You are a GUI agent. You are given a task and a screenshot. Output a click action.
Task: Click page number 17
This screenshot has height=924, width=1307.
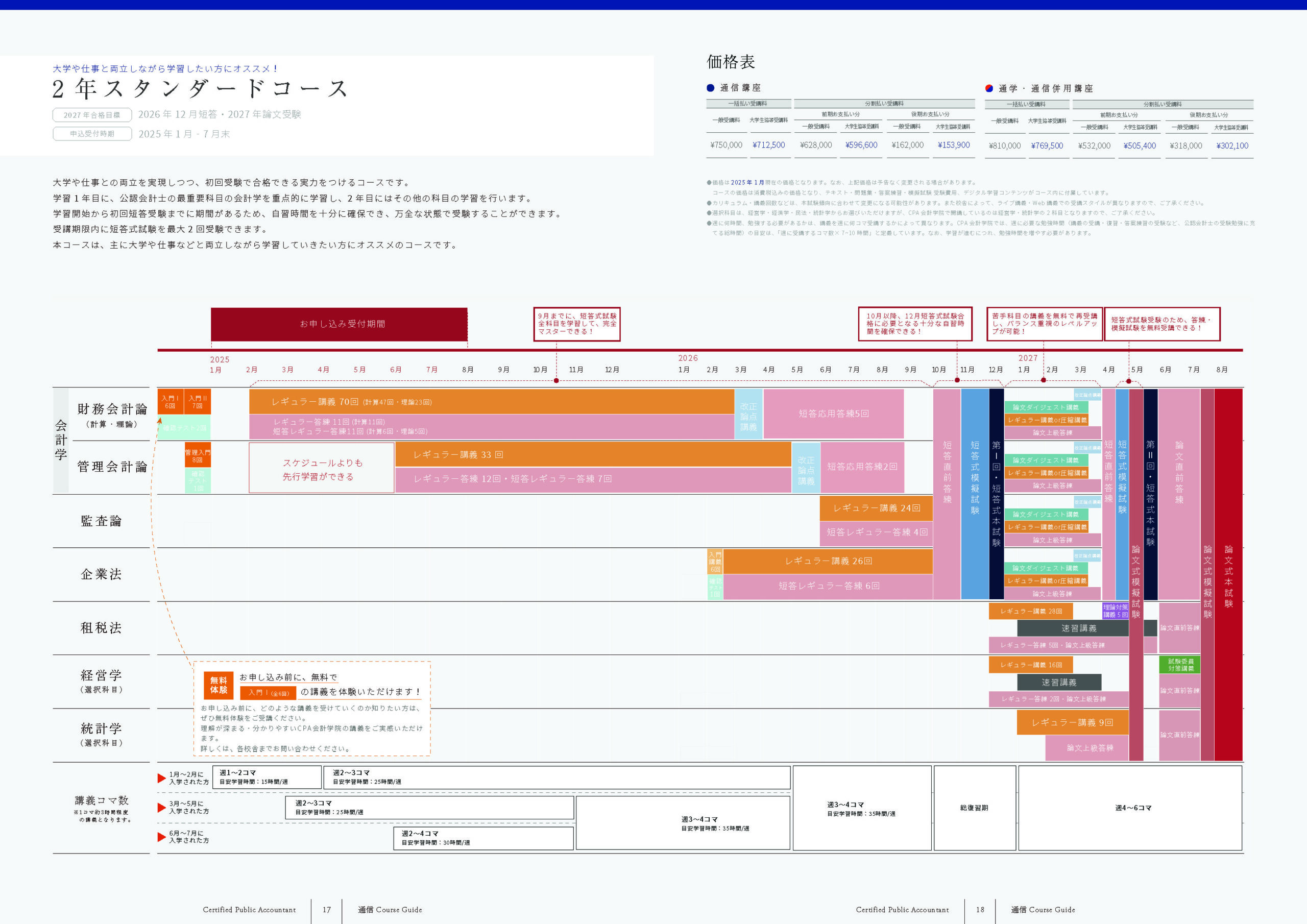[x=327, y=910]
